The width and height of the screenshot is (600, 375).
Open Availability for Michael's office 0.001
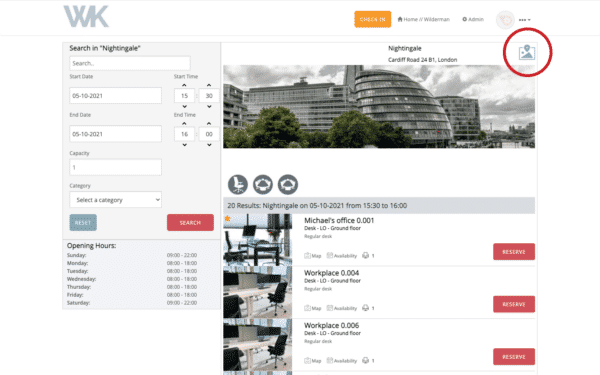click(x=342, y=256)
